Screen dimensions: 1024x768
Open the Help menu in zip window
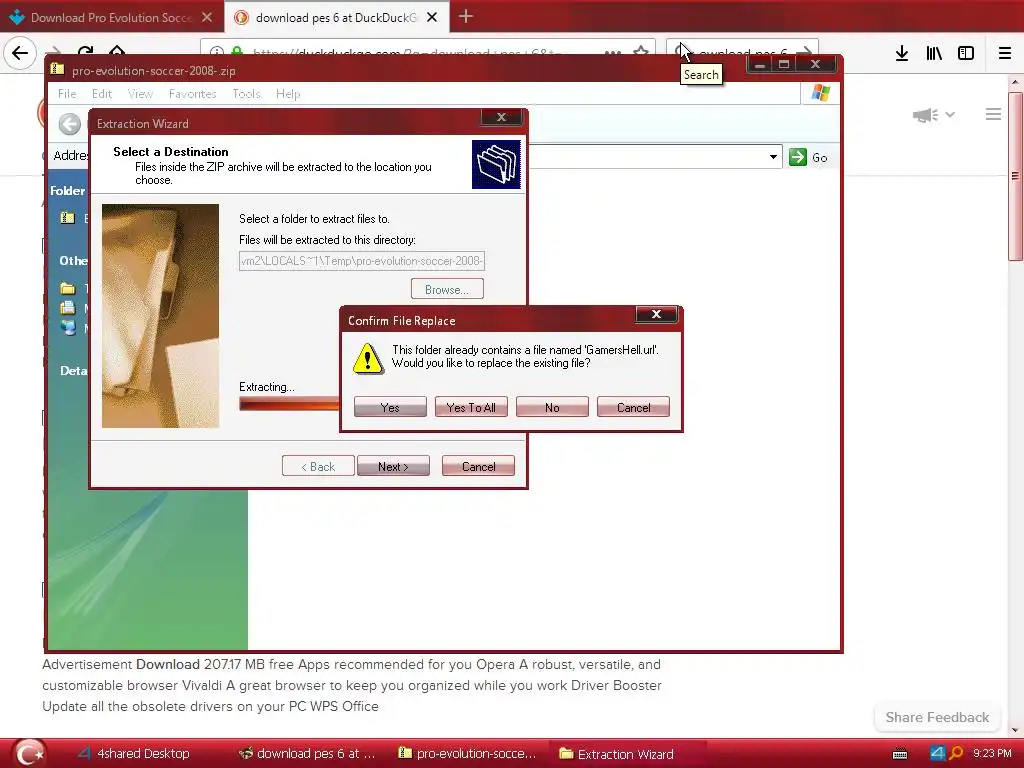point(287,94)
